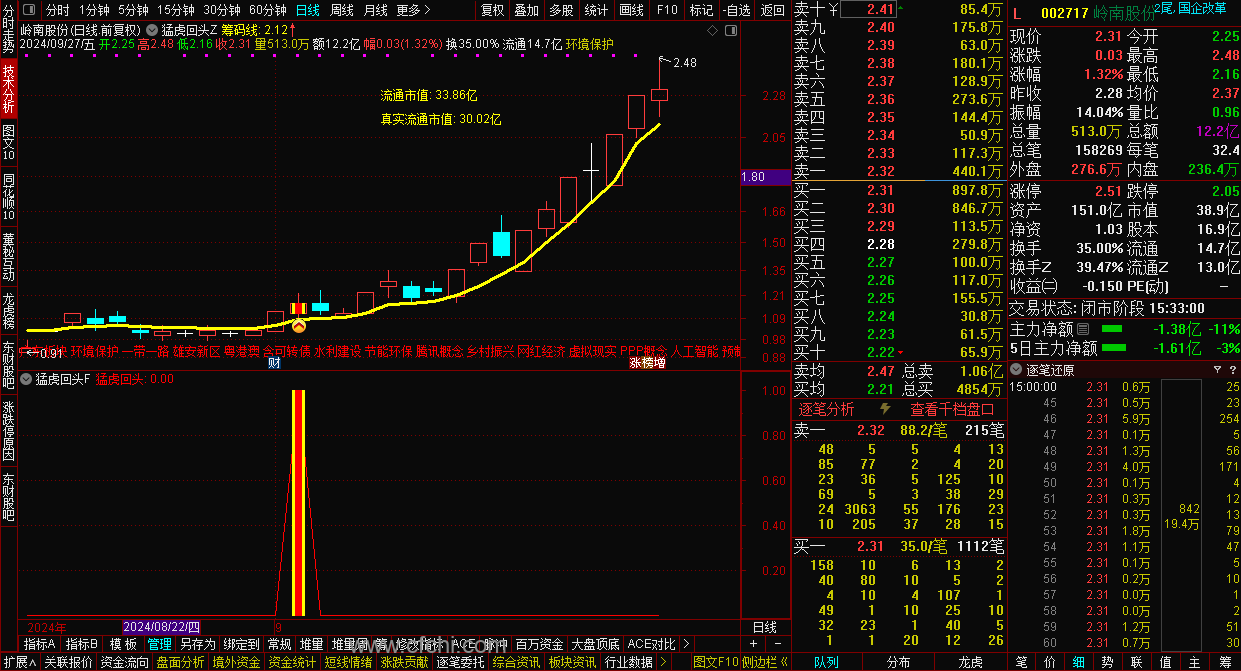Select 指标A tab

click(40, 644)
